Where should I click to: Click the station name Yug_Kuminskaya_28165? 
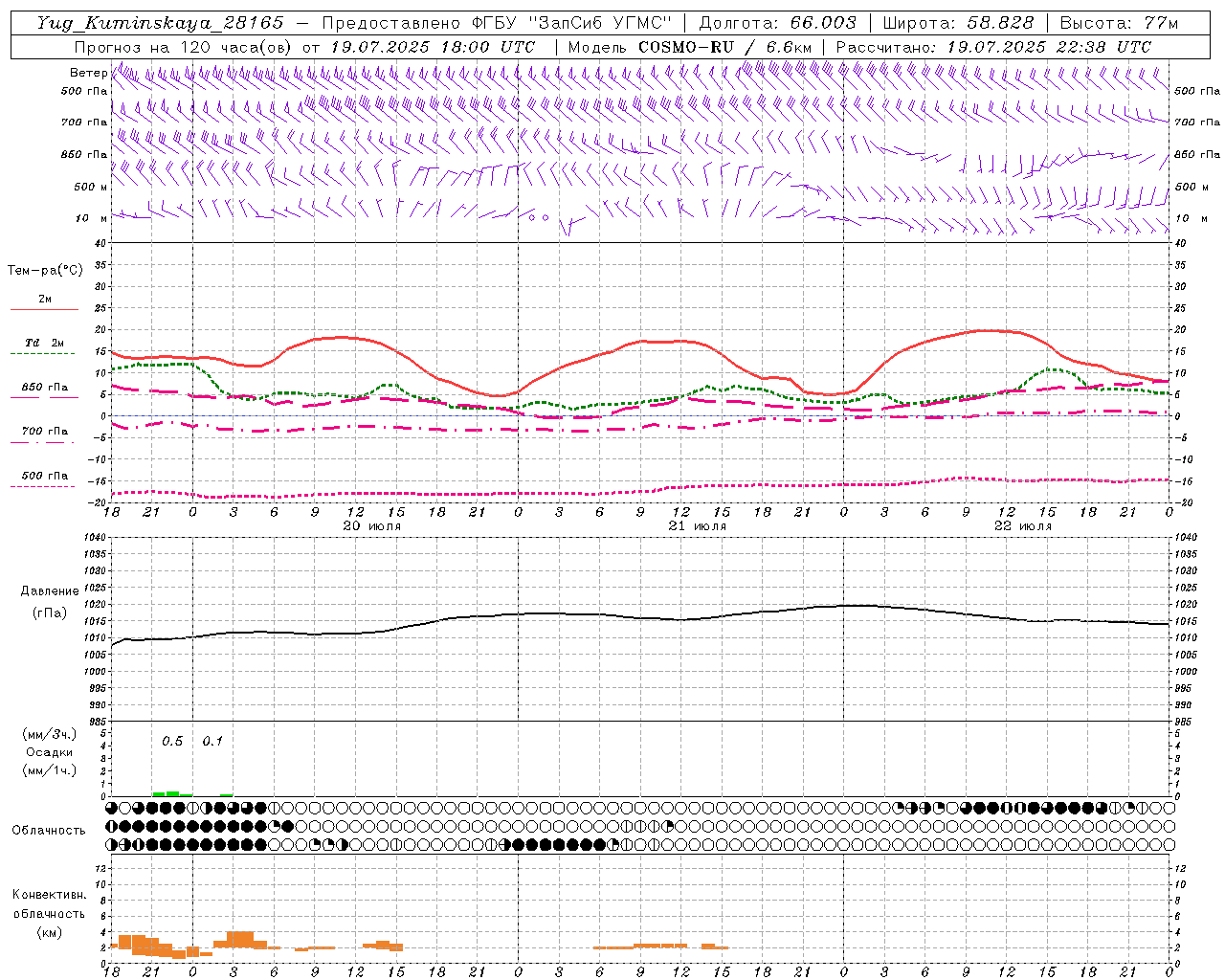(x=160, y=23)
